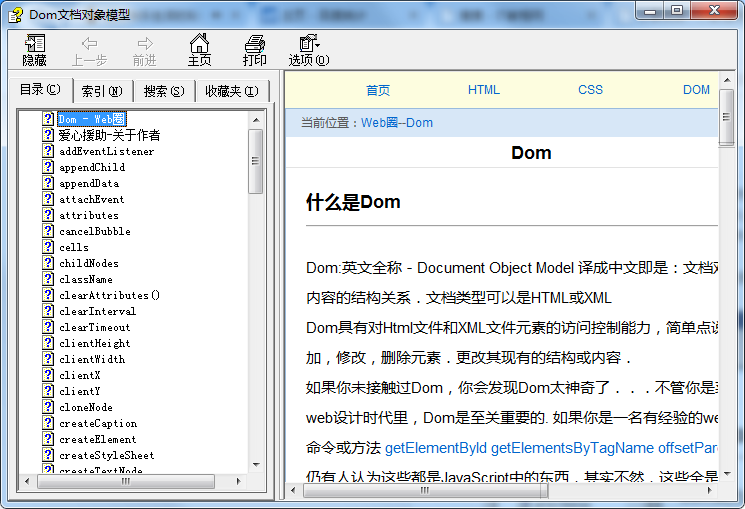The image size is (745, 509).
Task: Click the question-mark icon next to cells
Action: pyautogui.click(x=48, y=247)
